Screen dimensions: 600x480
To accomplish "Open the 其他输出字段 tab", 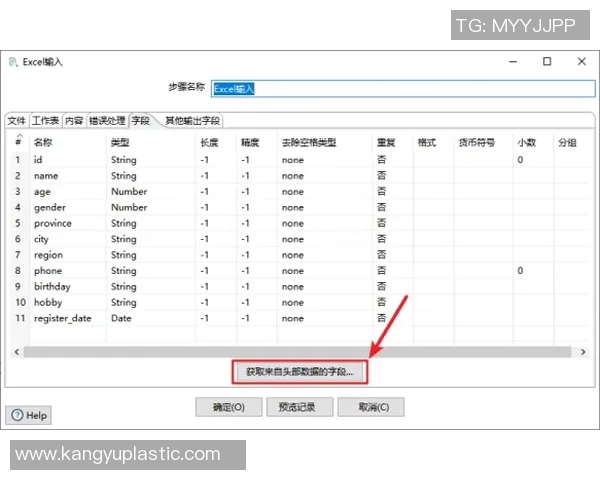I will click(x=192, y=121).
